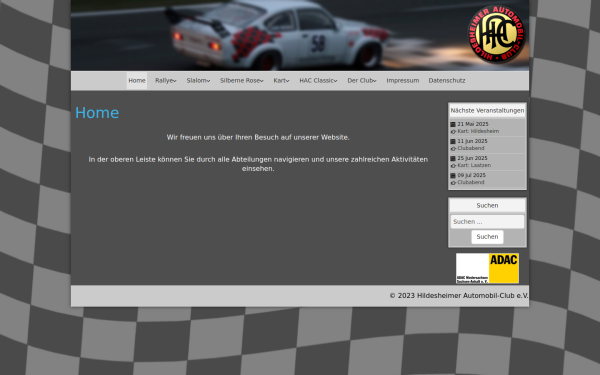The width and height of the screenshot is (600, 375).
Task: Expand the Slalom dropdown menu
Action: tap(198, 81)
